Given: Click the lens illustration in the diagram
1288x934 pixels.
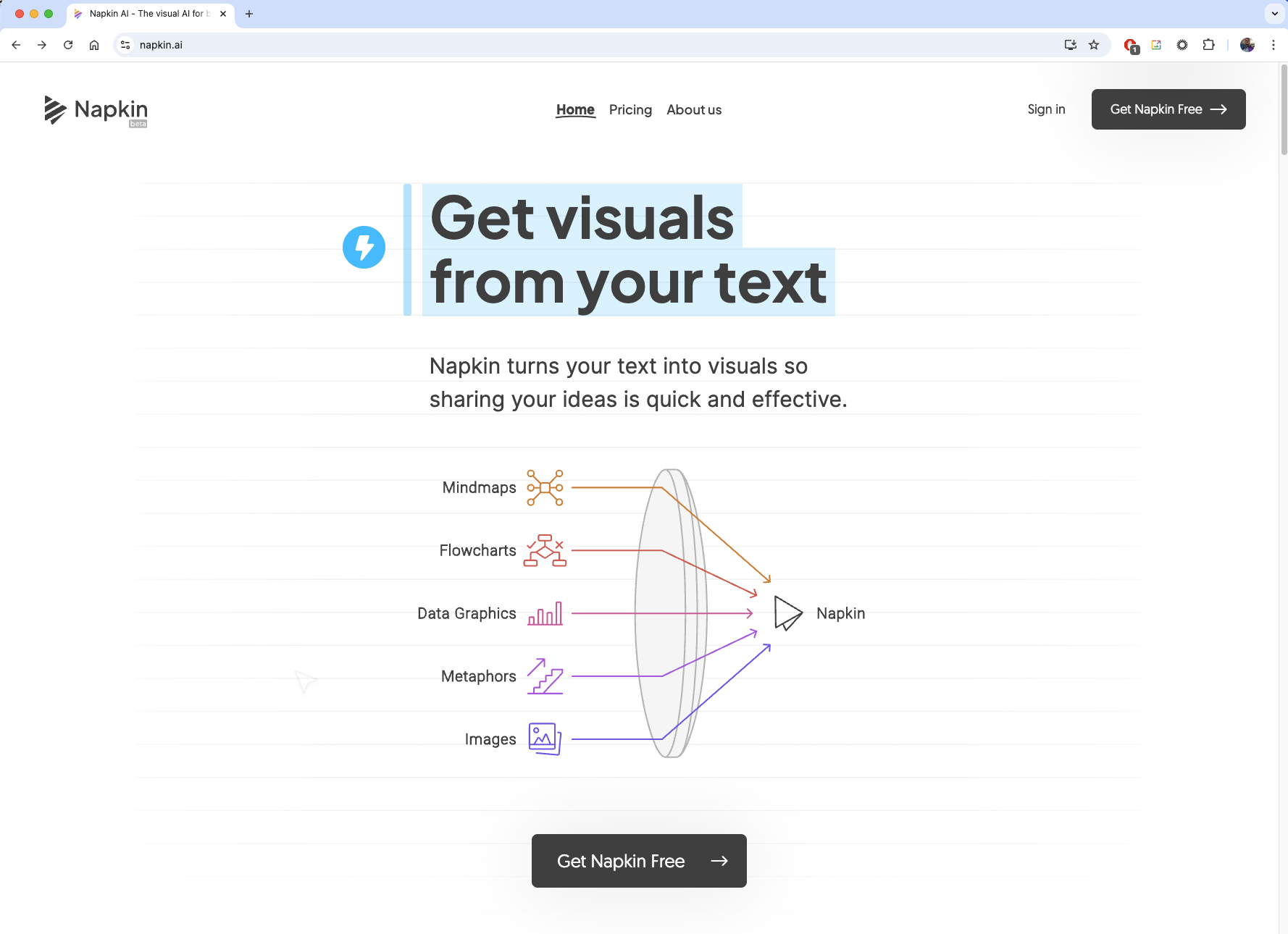Looking at the screenshot, I should [x=672, y=613].
